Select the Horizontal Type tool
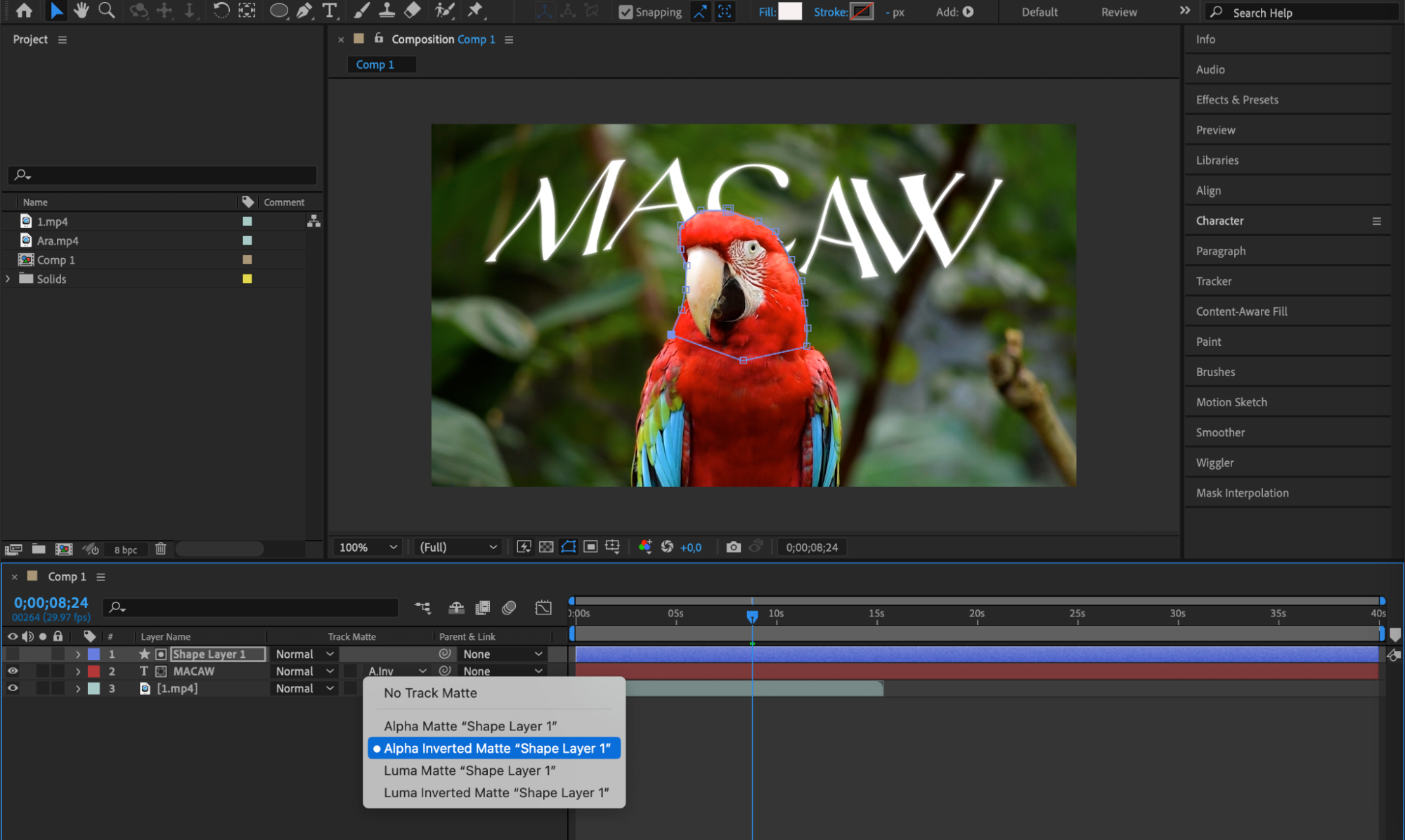Viewport: 1405px width, 840px height. point(329,11)
